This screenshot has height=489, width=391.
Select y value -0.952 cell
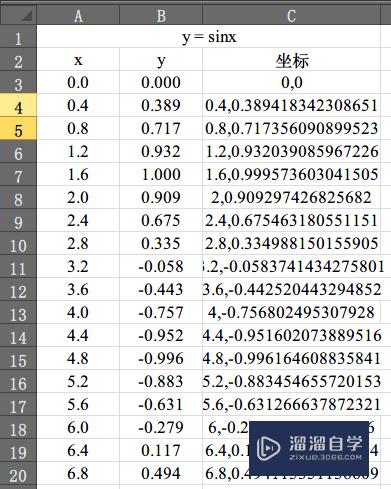[x=161, y=335]
